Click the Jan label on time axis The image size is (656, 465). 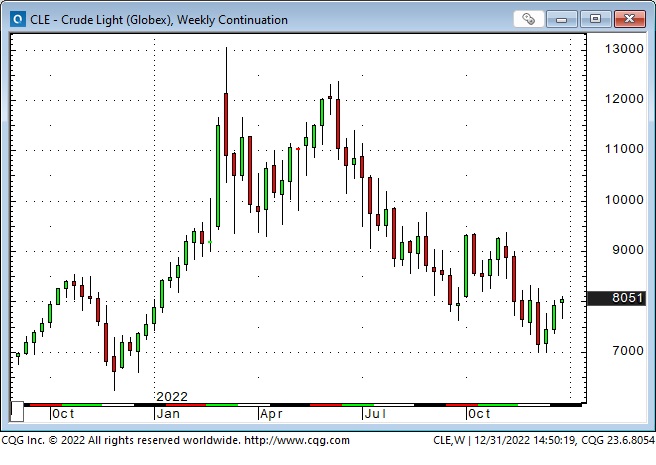[168, 414]
